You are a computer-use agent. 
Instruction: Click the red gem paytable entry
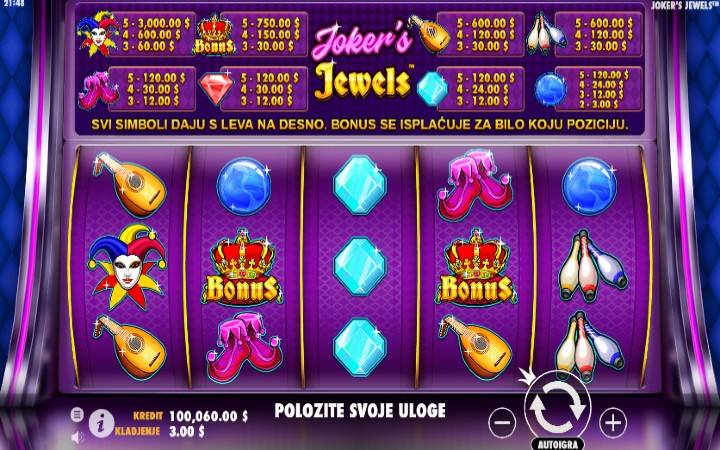[x=253, y=89]
